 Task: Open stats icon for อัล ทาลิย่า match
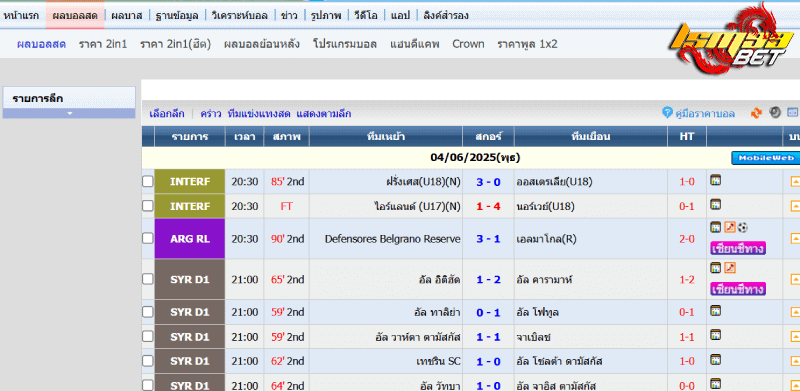[715, 310]
